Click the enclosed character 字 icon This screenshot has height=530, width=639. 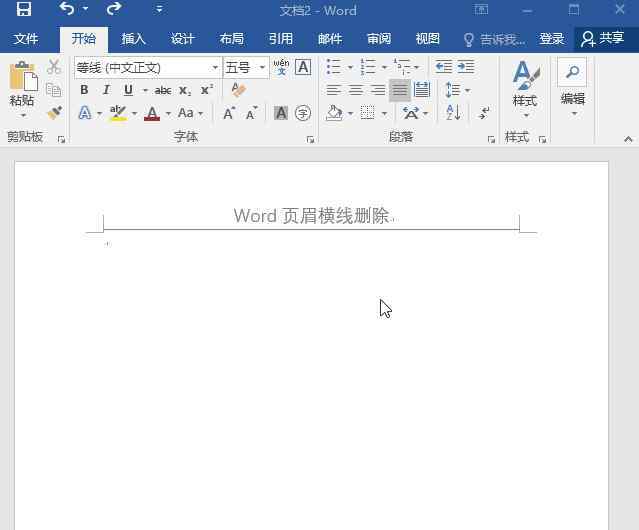click(x=303, y=113)
